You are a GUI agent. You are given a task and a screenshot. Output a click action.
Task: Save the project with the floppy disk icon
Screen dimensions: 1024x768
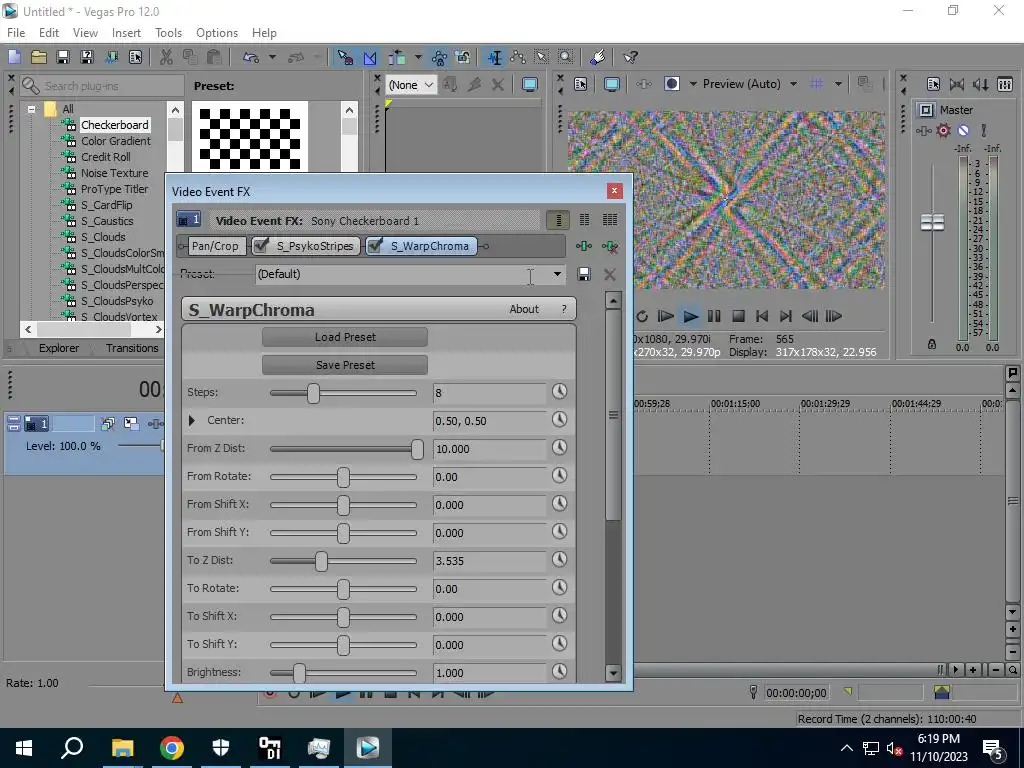coord(63,57)
